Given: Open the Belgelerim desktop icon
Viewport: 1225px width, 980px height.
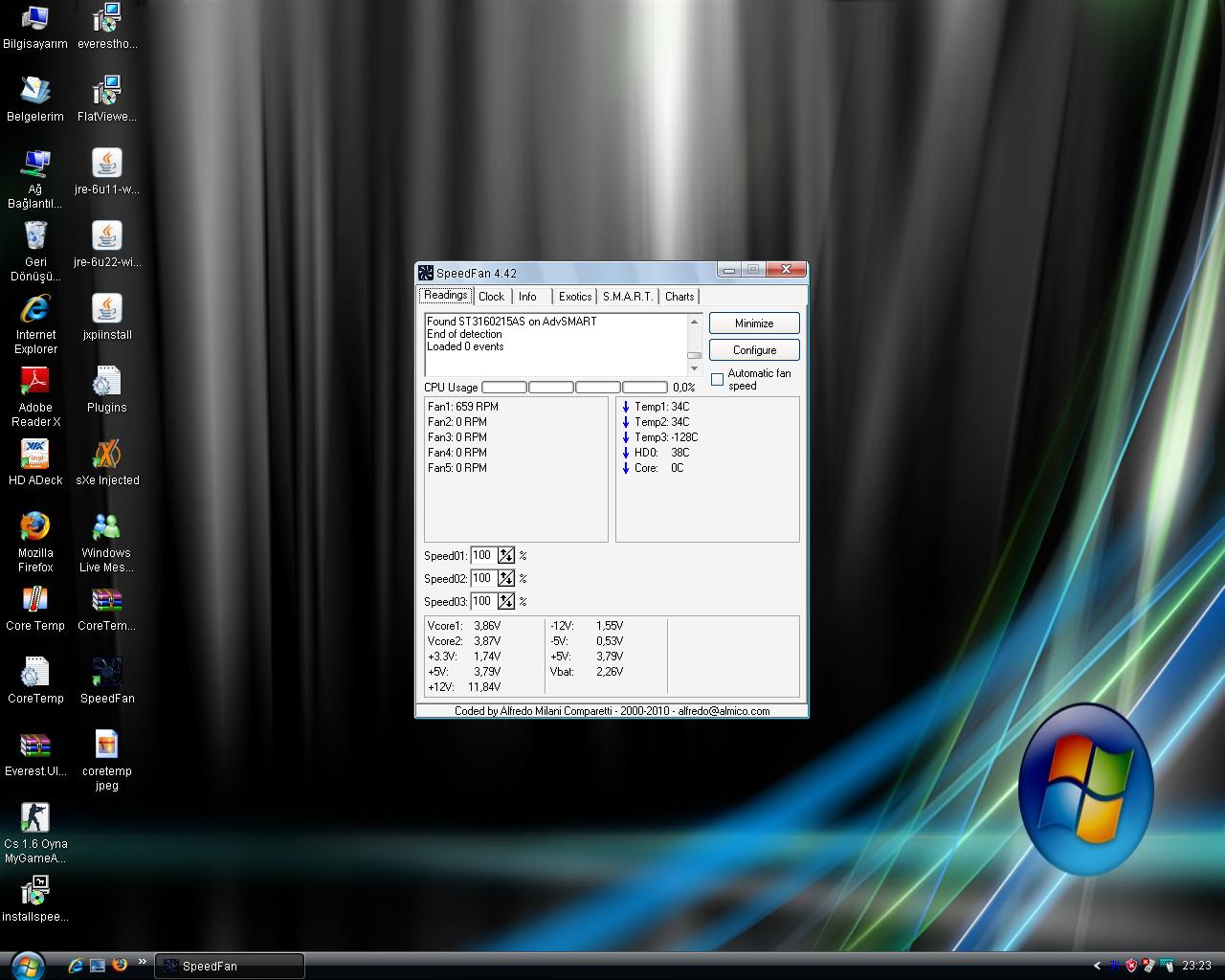Looking at the screenshot, I should tap(35, 100).
